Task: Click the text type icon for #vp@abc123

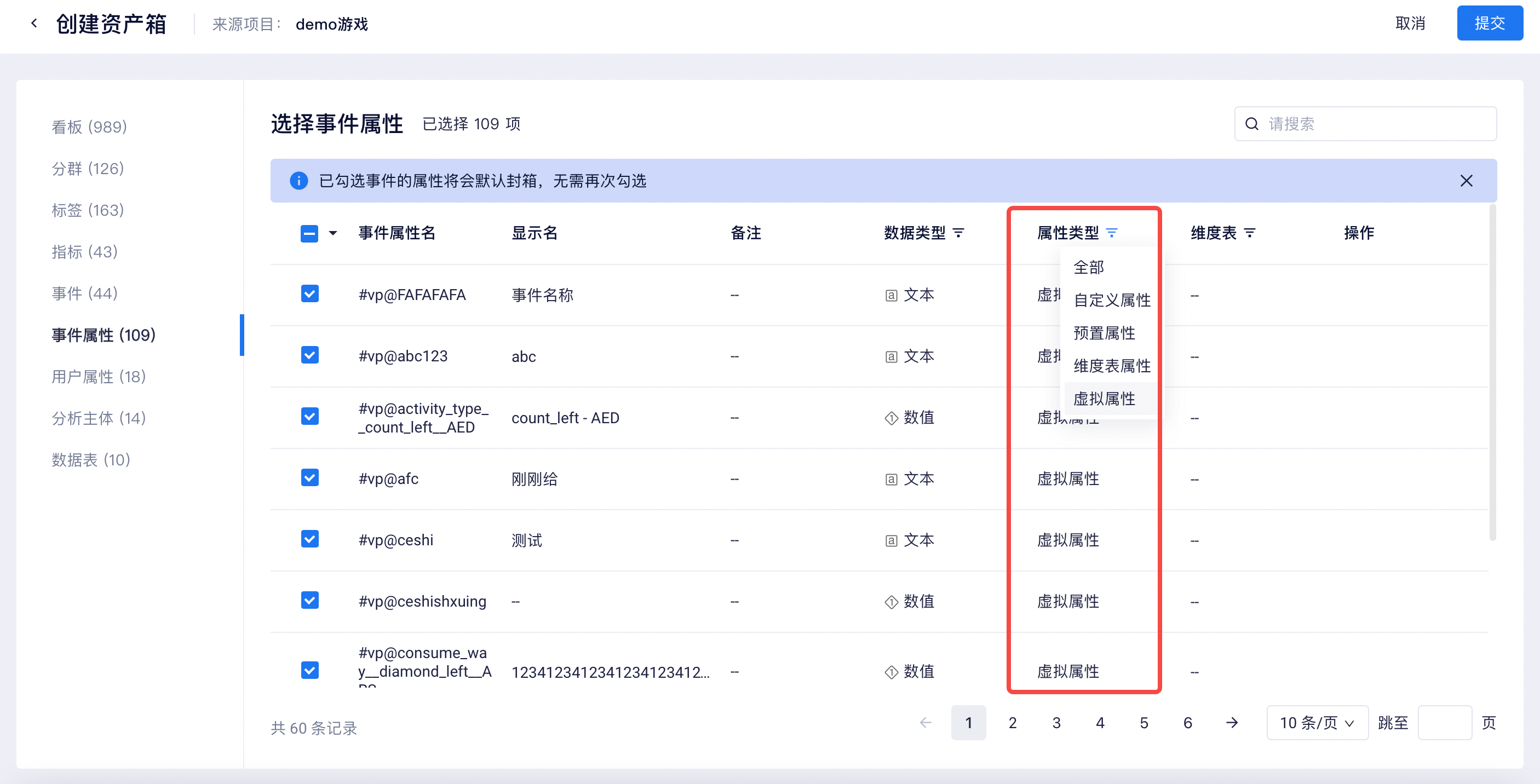Action: coord(891,357)
